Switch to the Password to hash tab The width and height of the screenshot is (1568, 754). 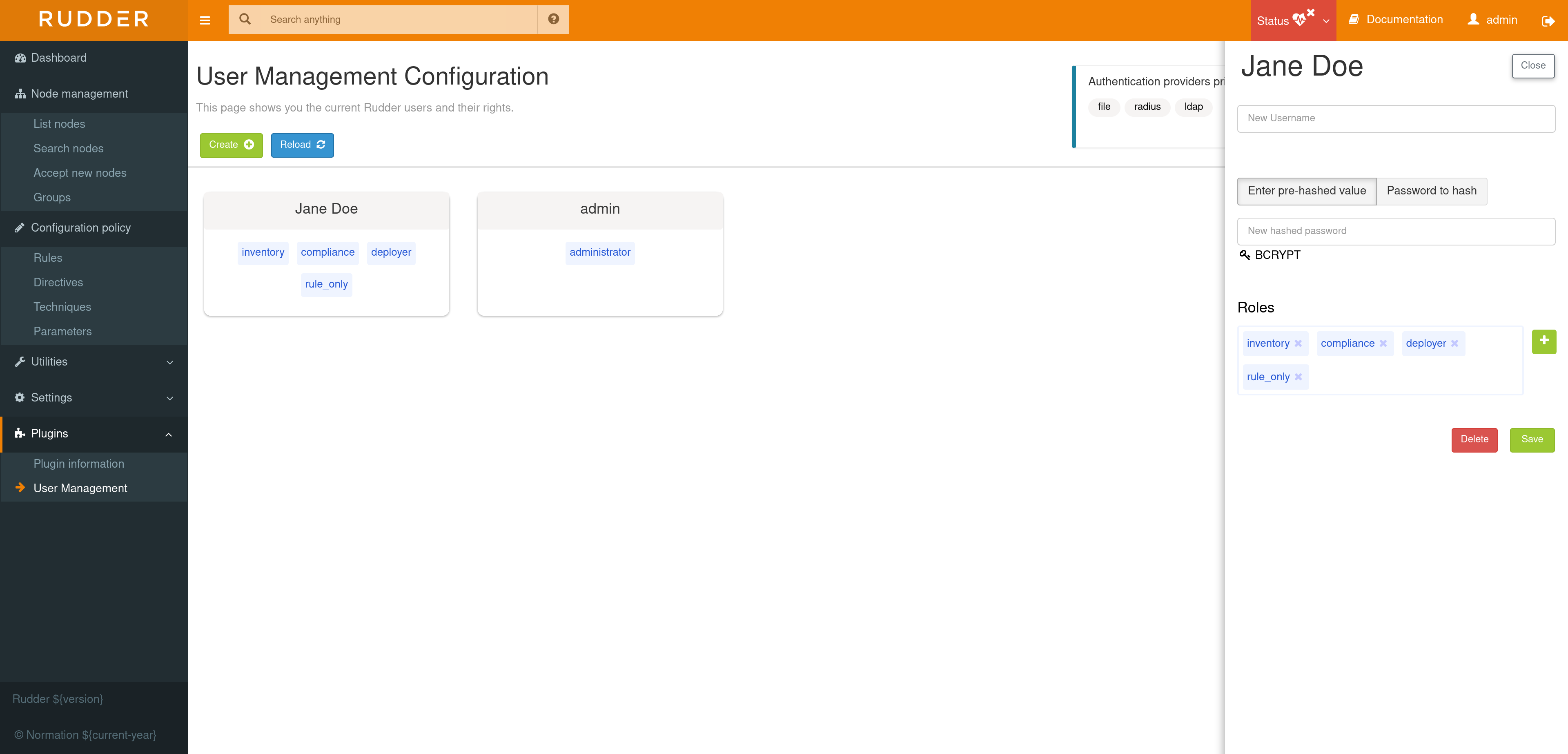[1432, 191]
